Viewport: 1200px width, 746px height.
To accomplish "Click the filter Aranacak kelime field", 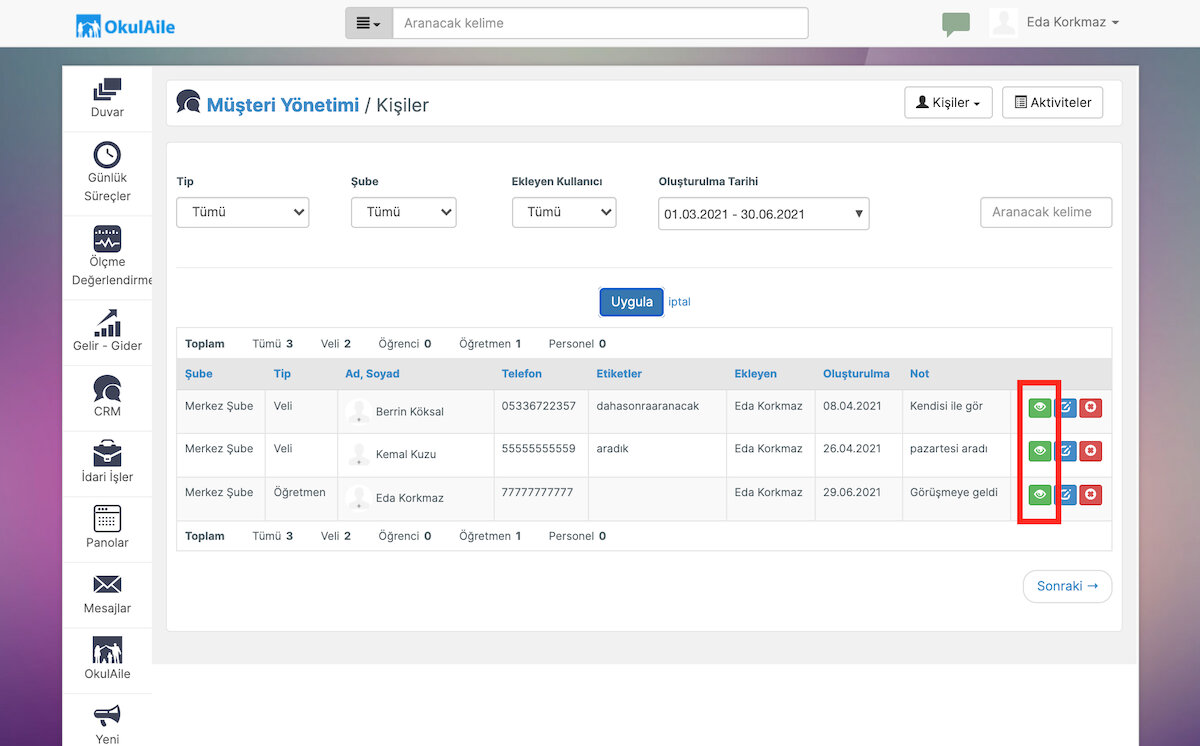I will (x=1046, y=212).
